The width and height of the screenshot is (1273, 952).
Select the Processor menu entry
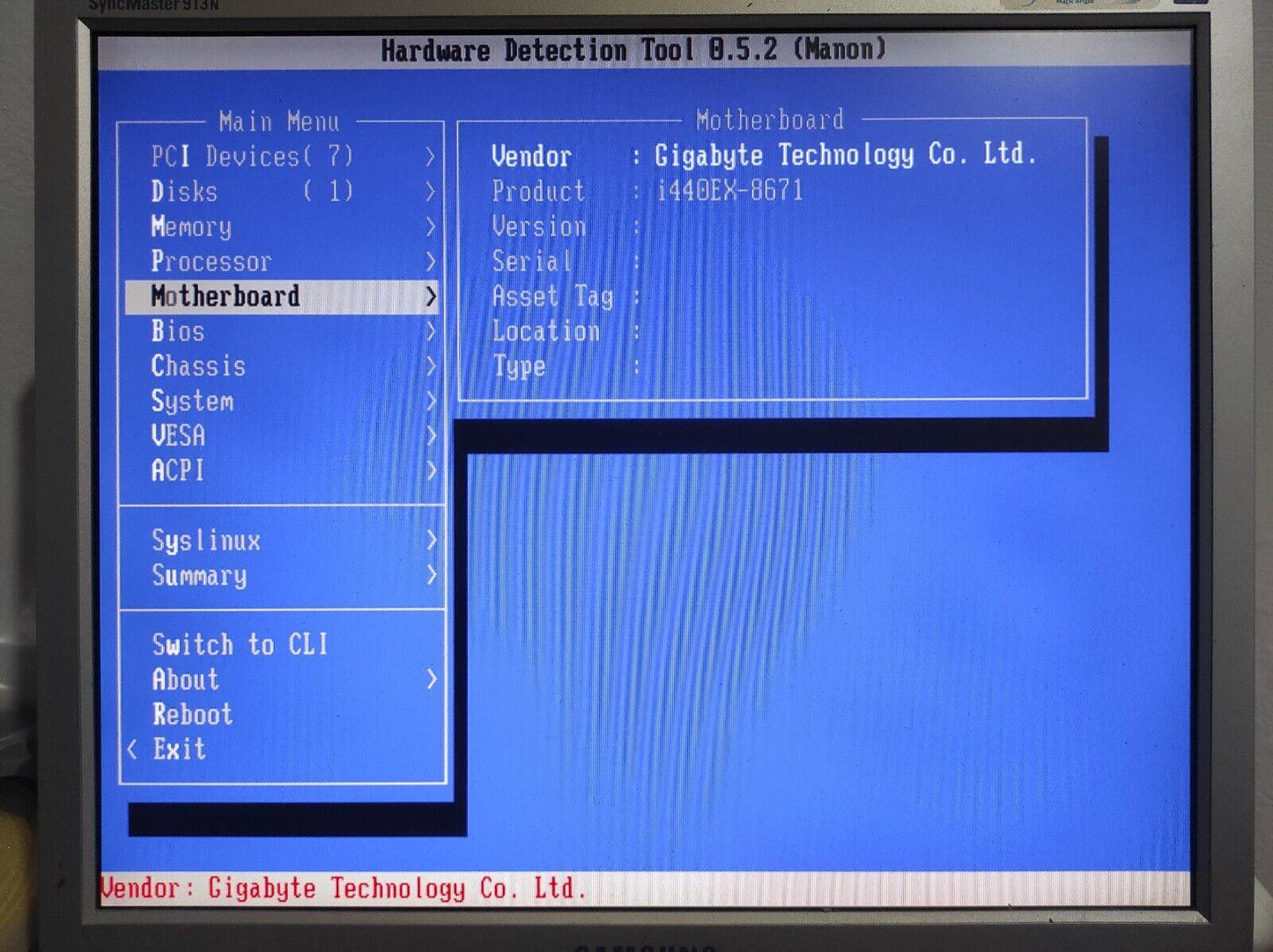pyautogui.click(x=211, y=262)
